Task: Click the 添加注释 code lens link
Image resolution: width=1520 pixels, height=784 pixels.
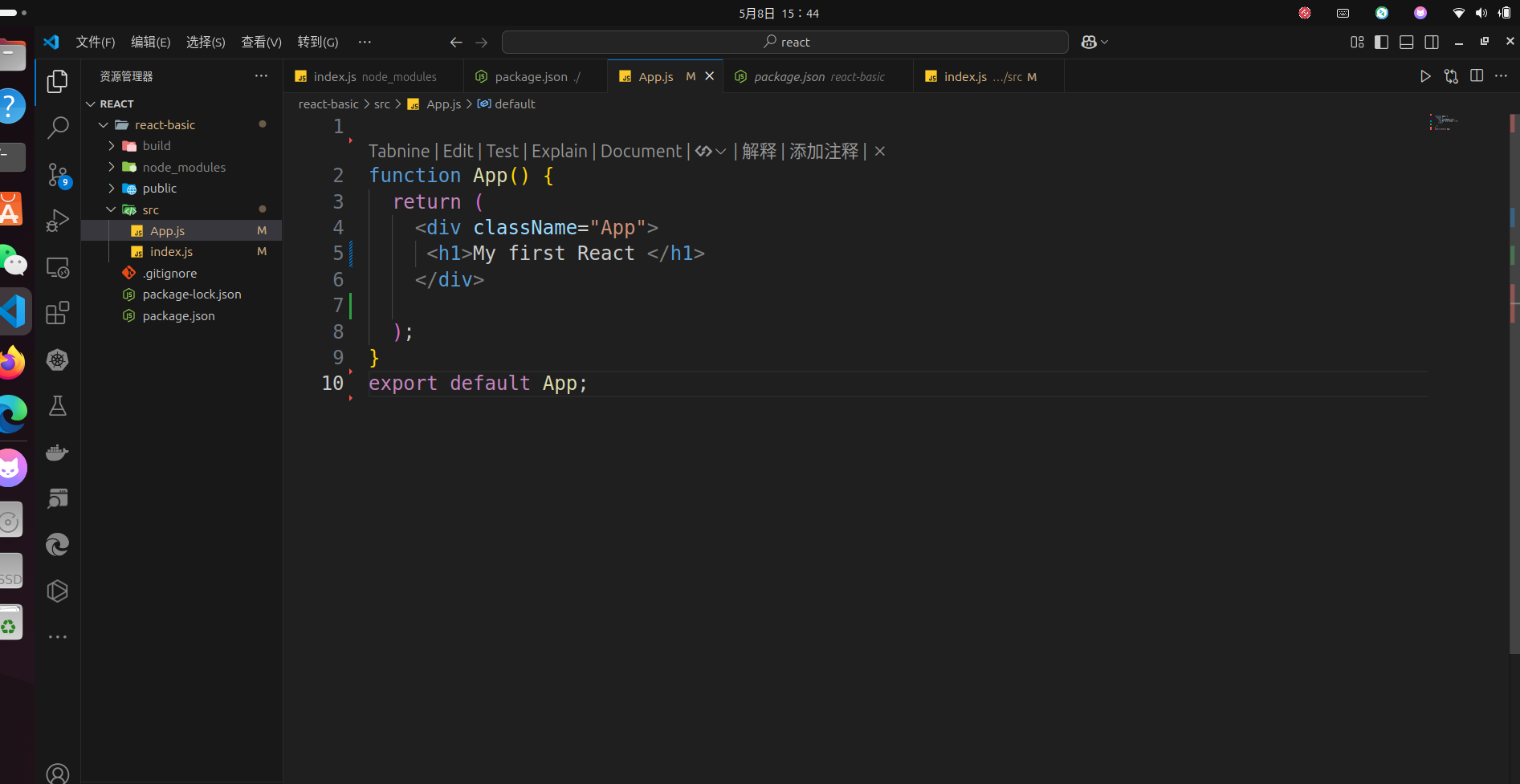Action: click(824, 151)
